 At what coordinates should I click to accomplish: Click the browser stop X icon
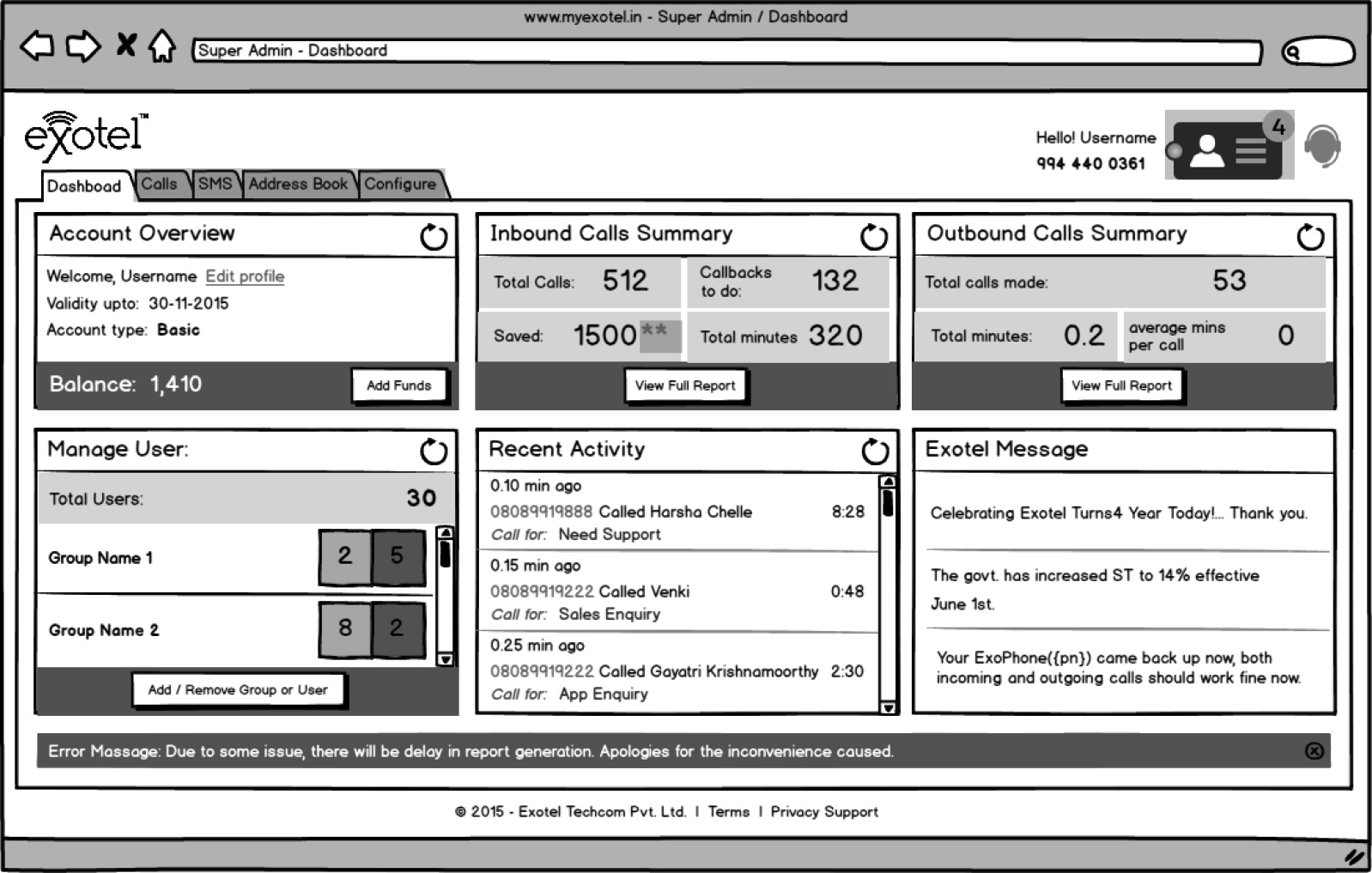[126, 45]
